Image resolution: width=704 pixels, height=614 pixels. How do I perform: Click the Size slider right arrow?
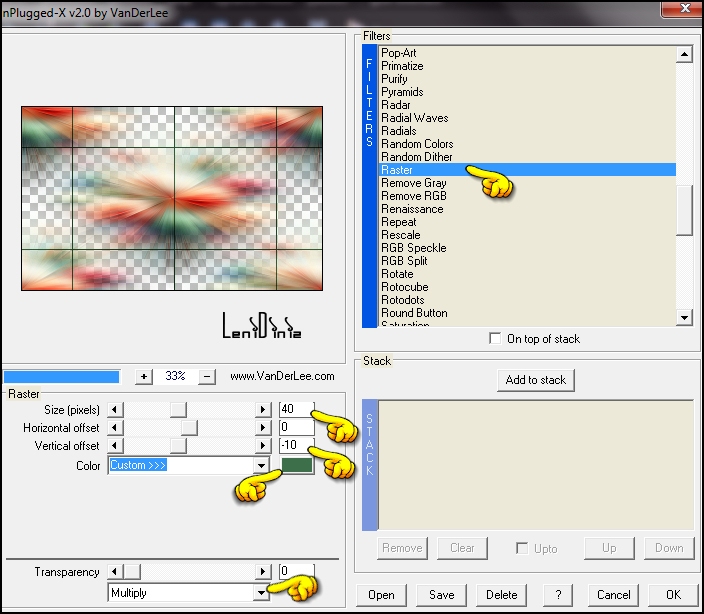(x=263, y=410)
